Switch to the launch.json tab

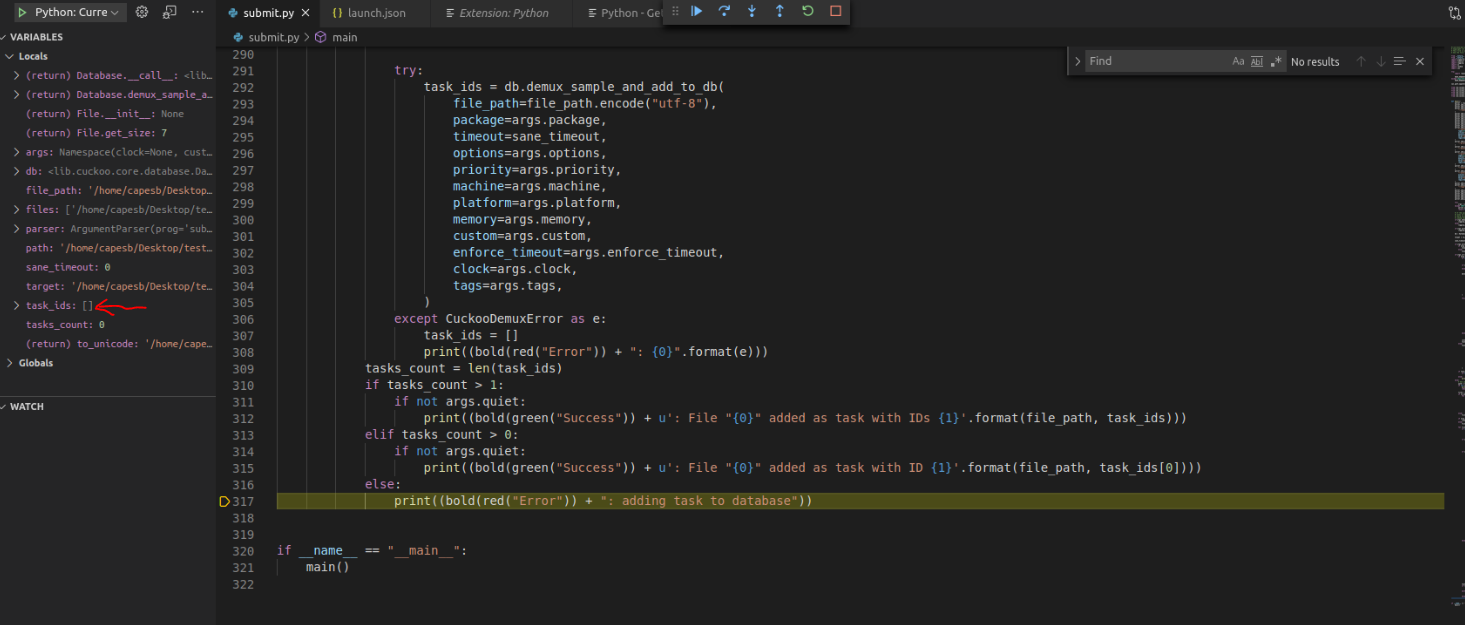375,14
